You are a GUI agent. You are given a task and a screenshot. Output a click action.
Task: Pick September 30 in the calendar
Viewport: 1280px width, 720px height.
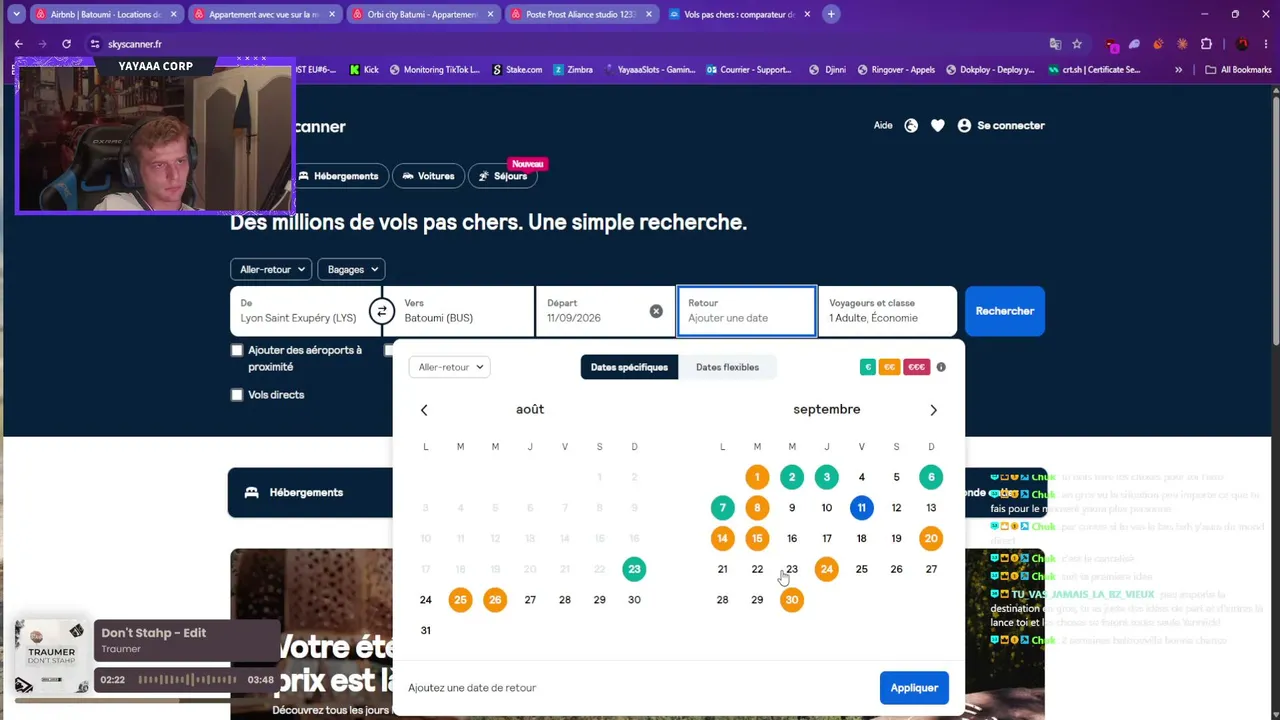click(x=792, y=600)
